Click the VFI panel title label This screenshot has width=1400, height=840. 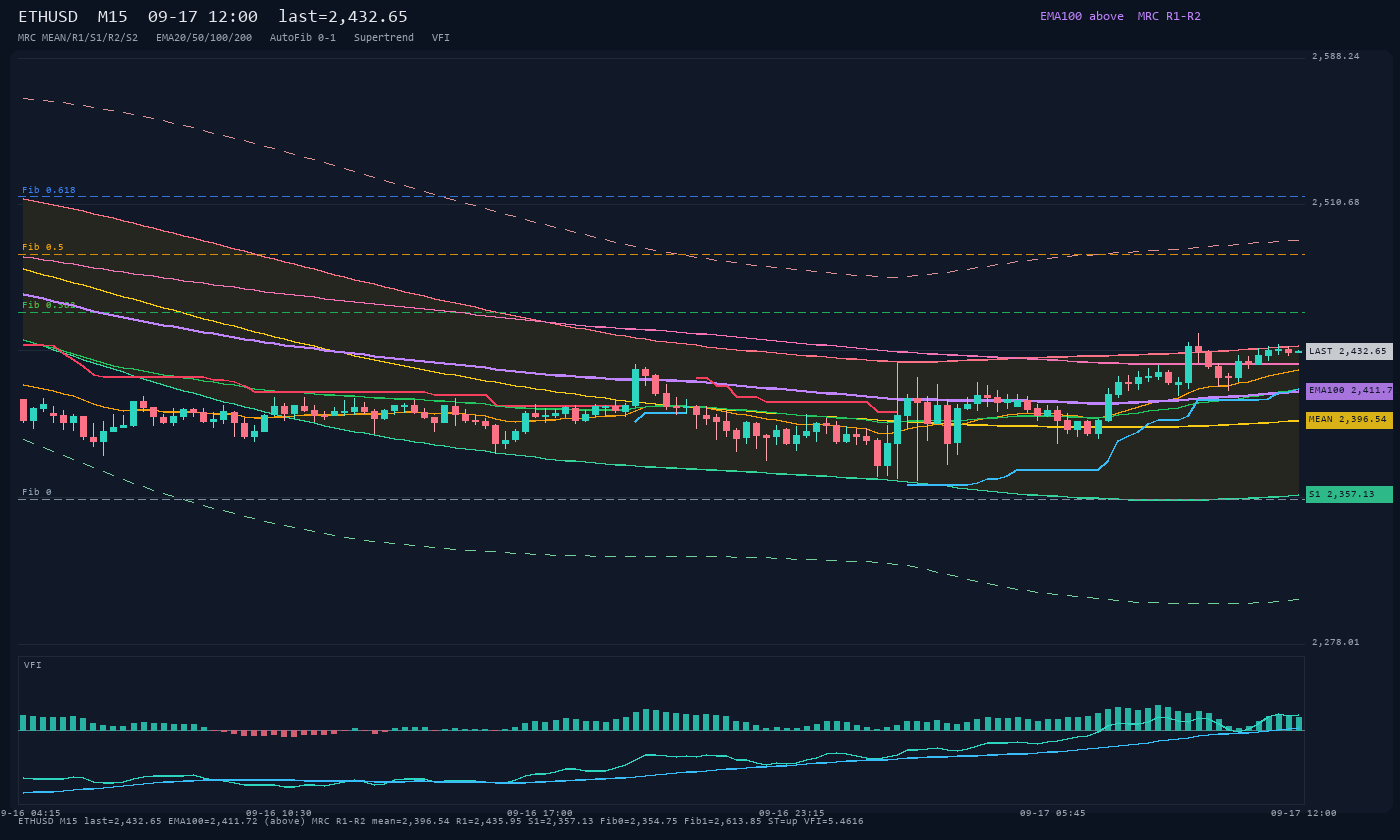click(x=33, y=665)
